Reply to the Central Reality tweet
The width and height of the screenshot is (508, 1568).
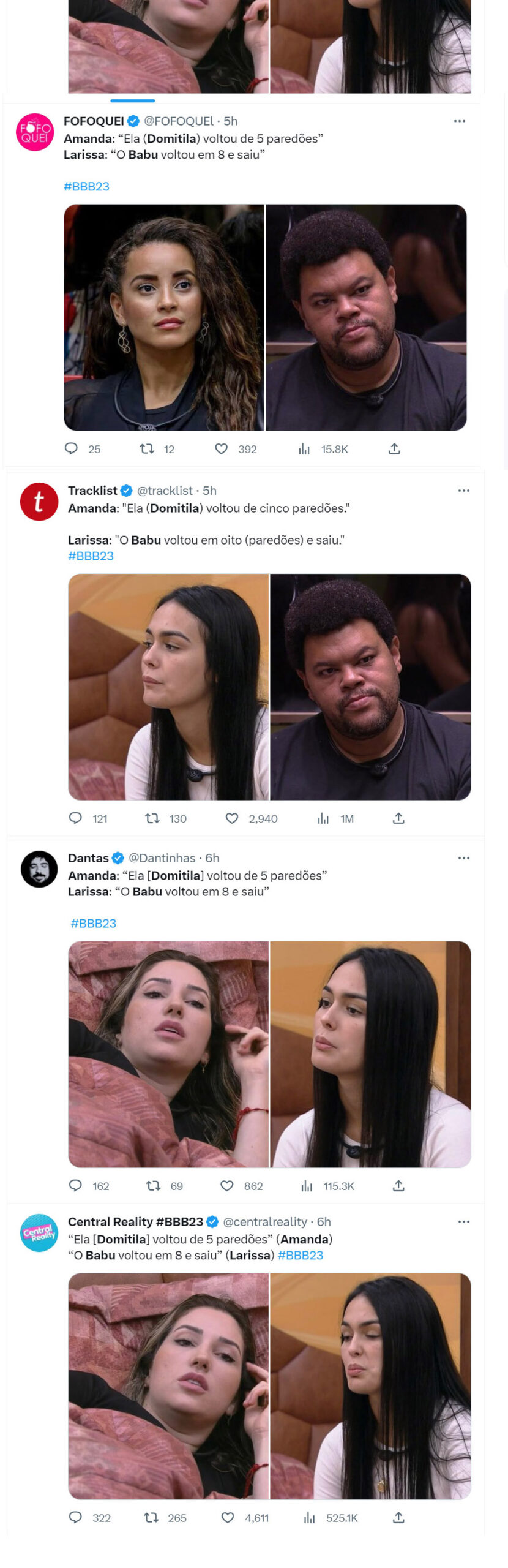[x=75, y=1517]
